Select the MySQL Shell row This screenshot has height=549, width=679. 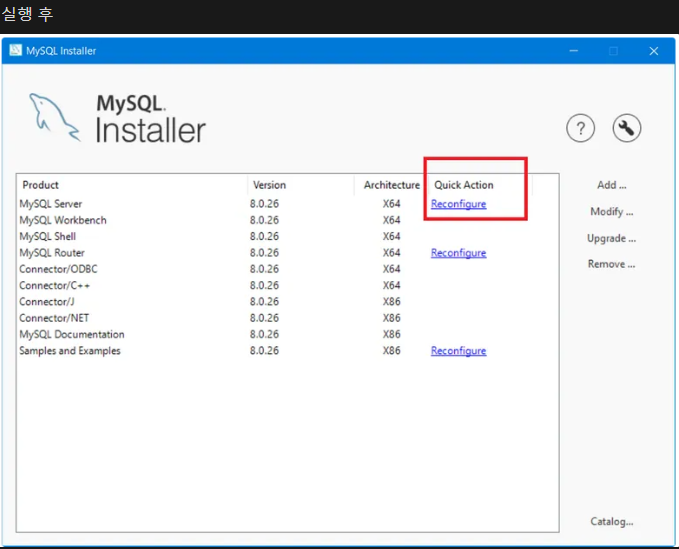tap(287, 236)
